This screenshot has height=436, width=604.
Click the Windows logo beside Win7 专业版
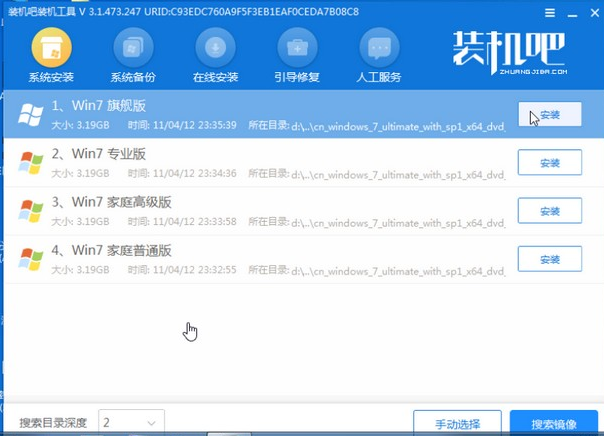31,163
